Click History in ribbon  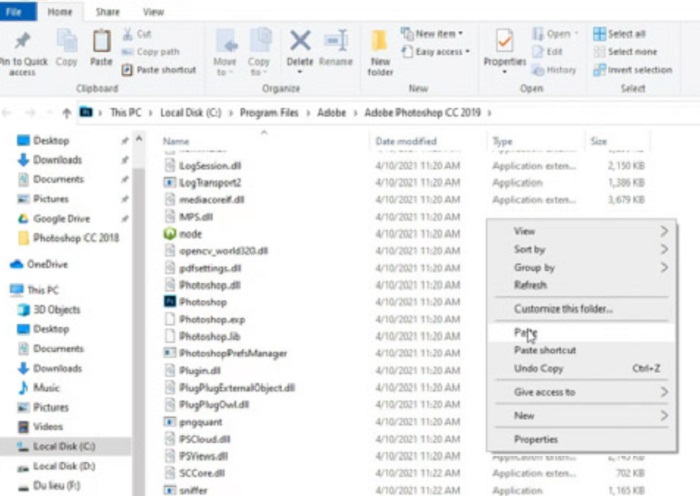554,70
